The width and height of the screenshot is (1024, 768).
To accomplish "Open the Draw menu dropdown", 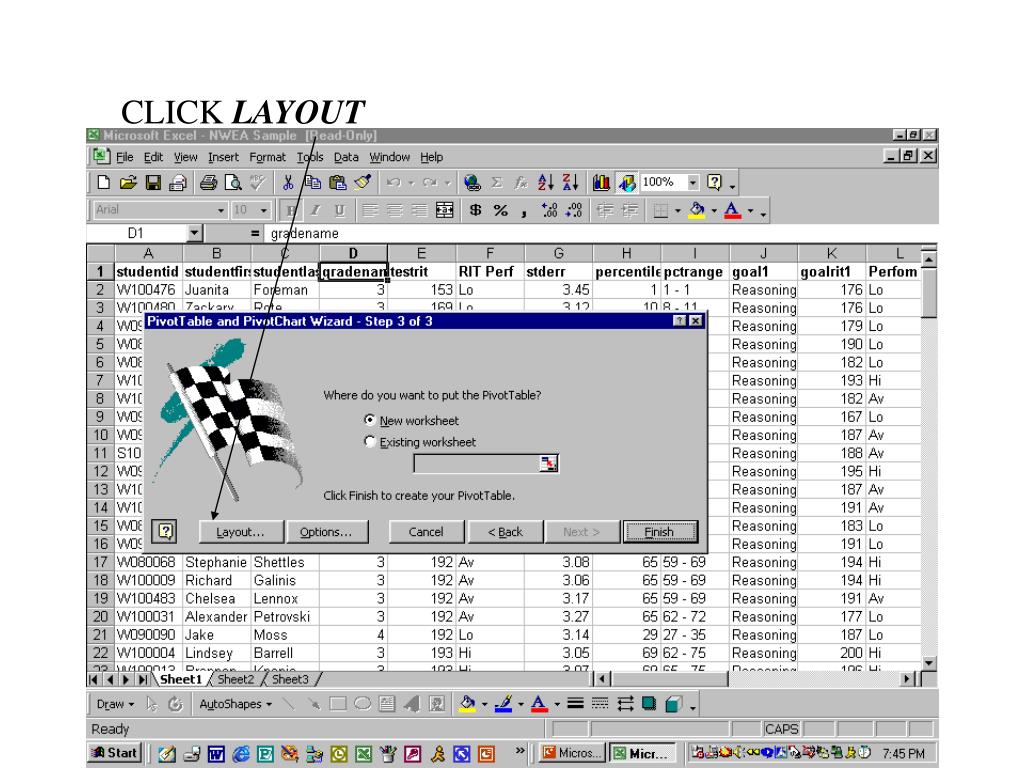I will pos(115,704).
